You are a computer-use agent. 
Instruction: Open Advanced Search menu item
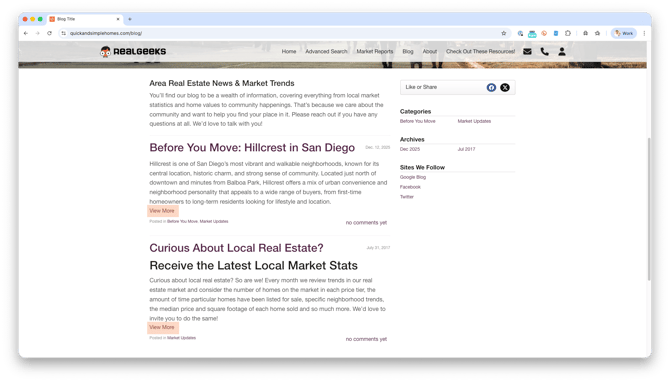326,51
